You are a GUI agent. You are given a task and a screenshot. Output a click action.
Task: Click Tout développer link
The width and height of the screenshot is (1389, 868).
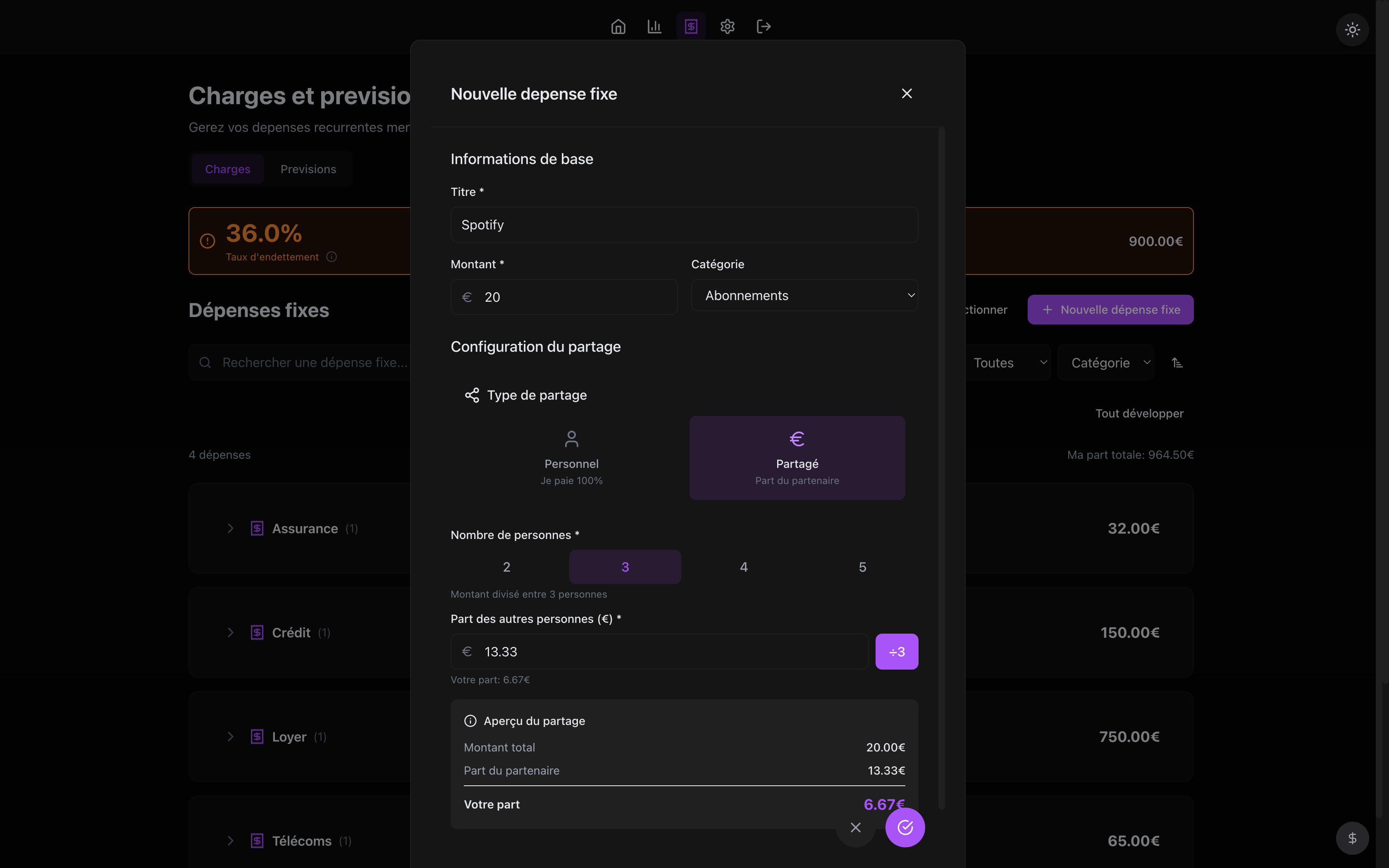click(x=1139, y=413)
